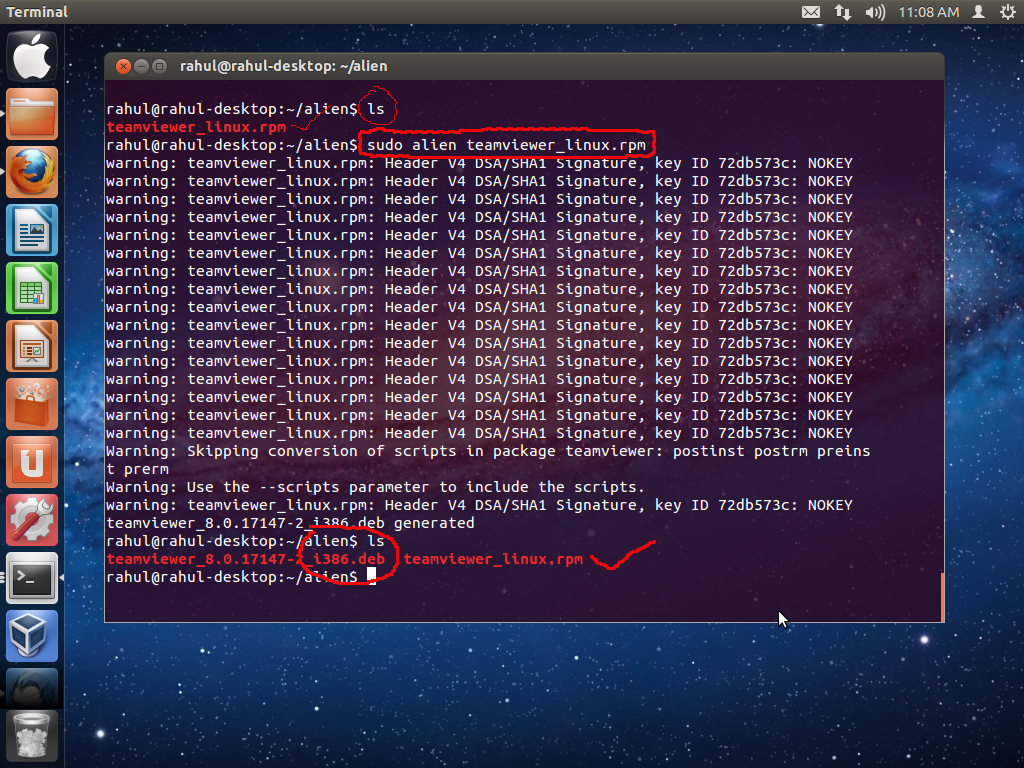Launch VirtualBox
The height and width of the screenshot is (768, 1024).
click(x=33, y=634)
